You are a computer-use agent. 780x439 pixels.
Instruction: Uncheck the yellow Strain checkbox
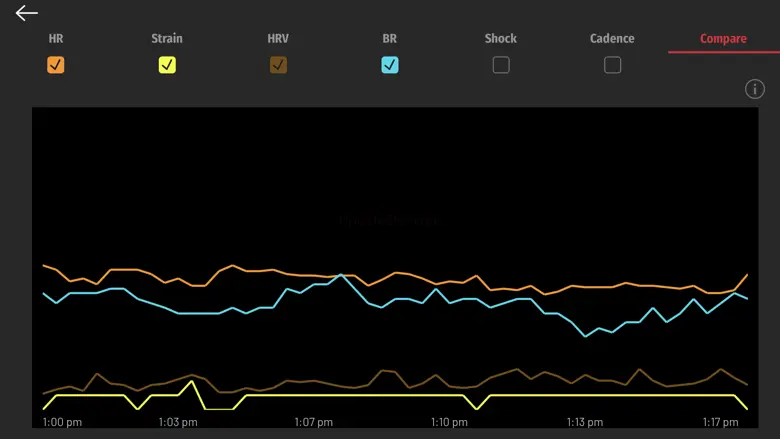coord(167,65)
